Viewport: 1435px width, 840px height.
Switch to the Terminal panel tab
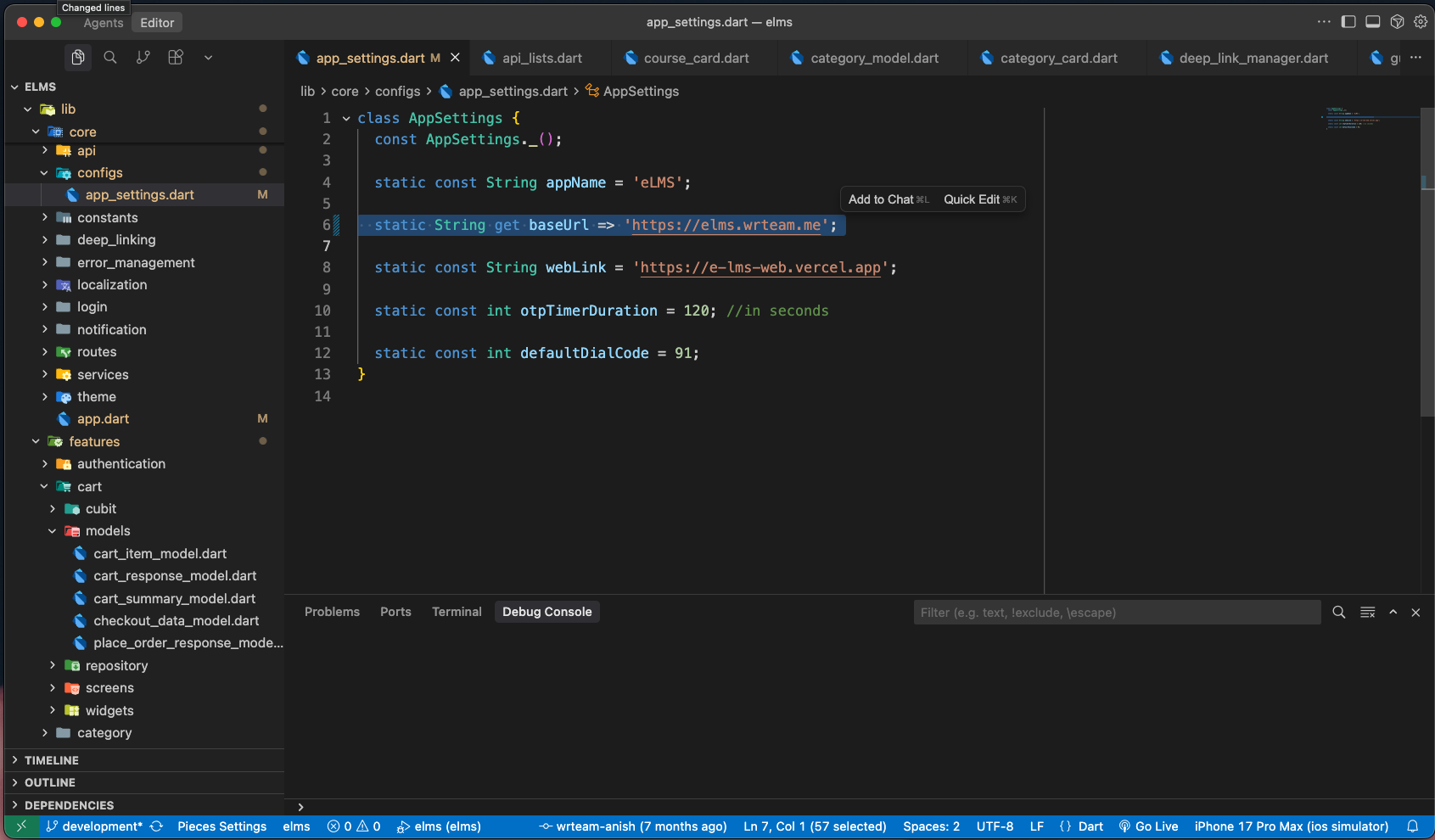pos(457,612)
